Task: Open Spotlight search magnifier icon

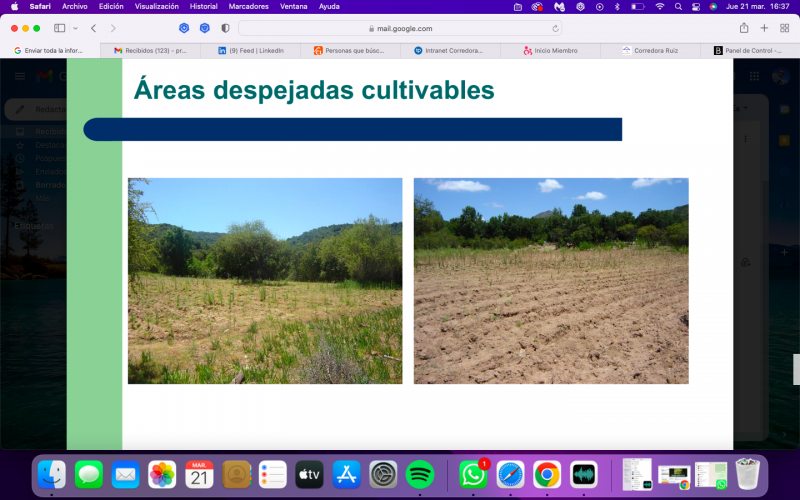Action: pos(678,7)
